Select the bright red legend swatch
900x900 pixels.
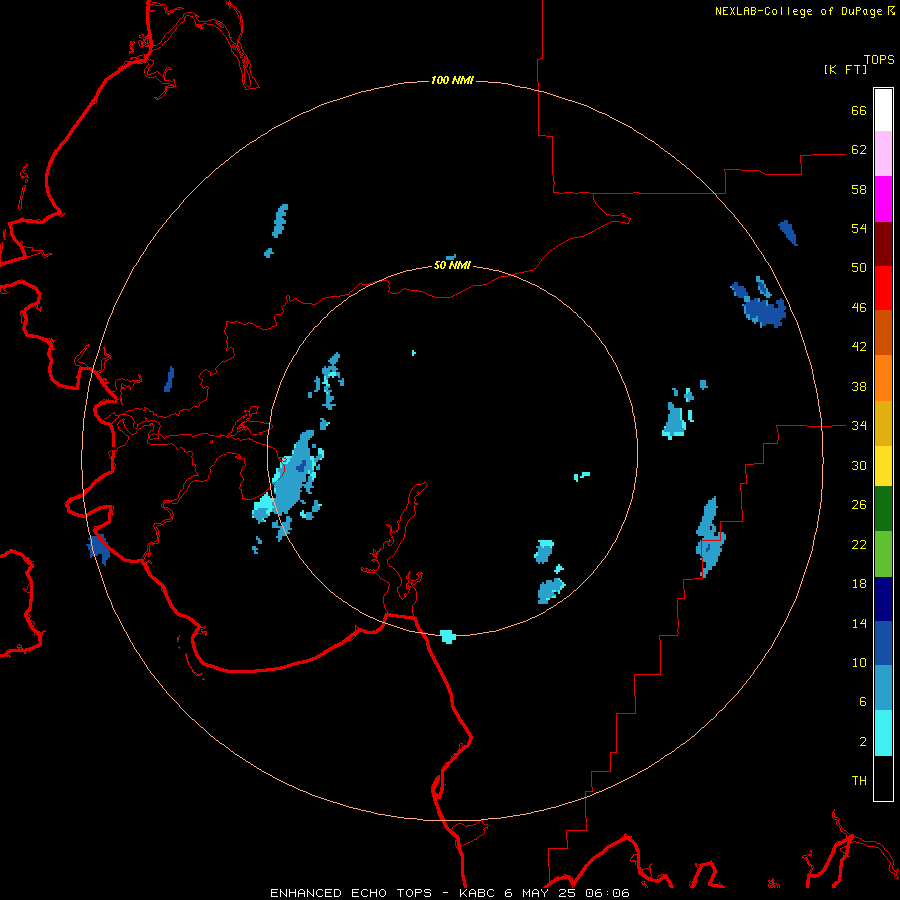[883, 288]
